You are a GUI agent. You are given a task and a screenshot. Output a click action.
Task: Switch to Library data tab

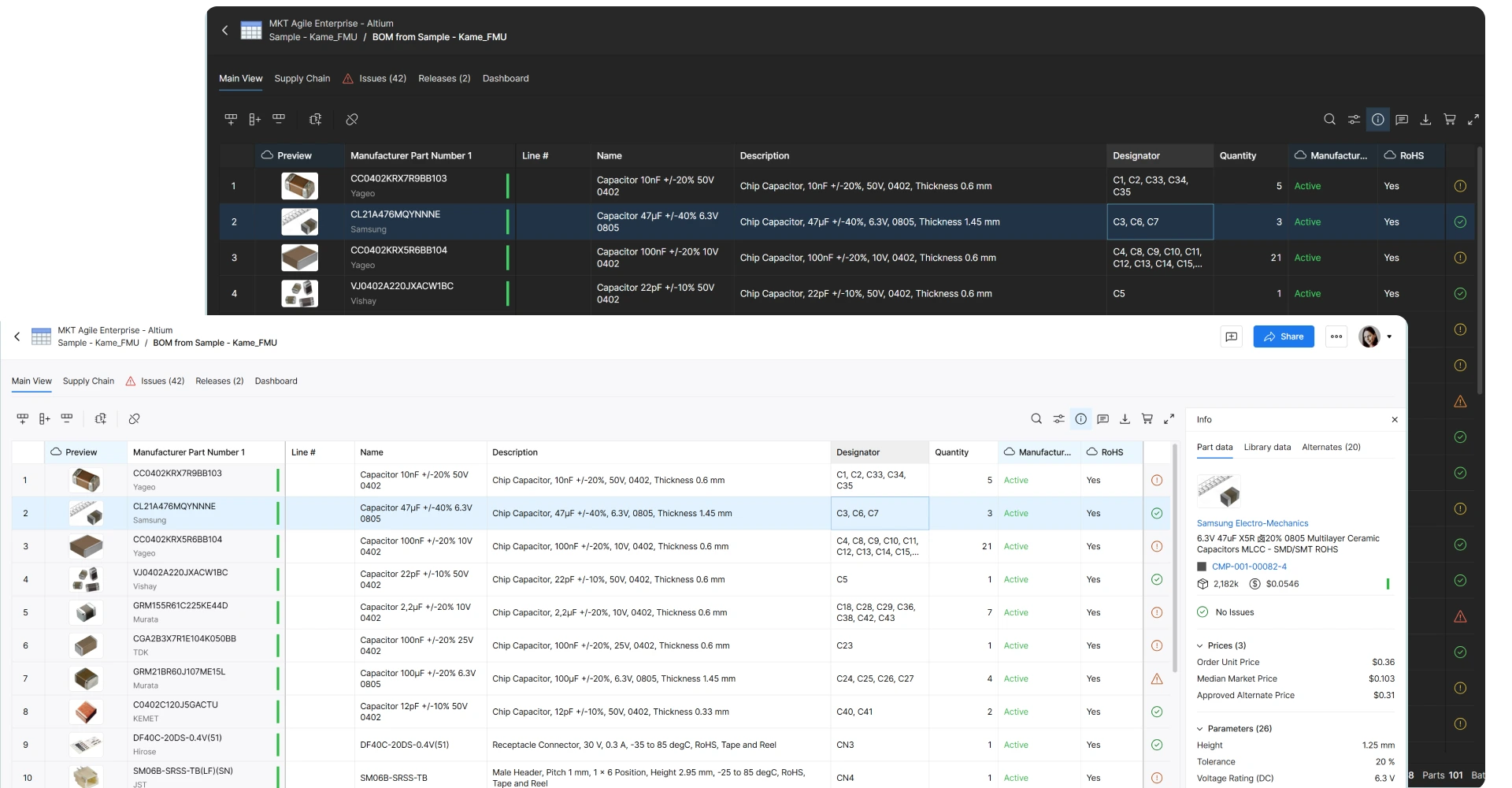pyautogui.click(x=1267, y=447)
